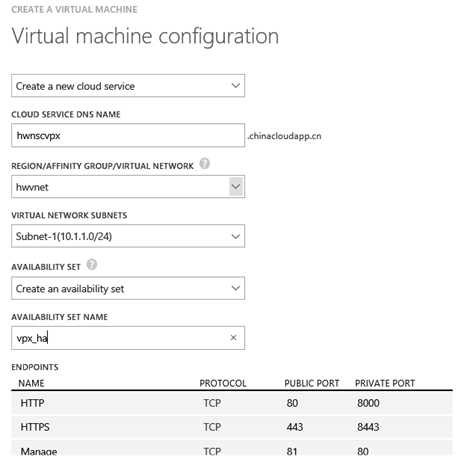Expand the hwvnet virtual network dropdown
Image resolution: width=458 pixels, height=474 pixels.
(x=128, y=187)
